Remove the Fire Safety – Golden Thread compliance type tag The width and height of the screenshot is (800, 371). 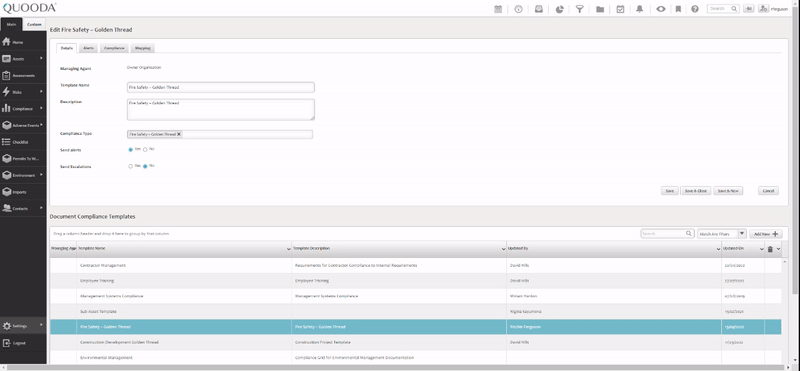point(179,134)
